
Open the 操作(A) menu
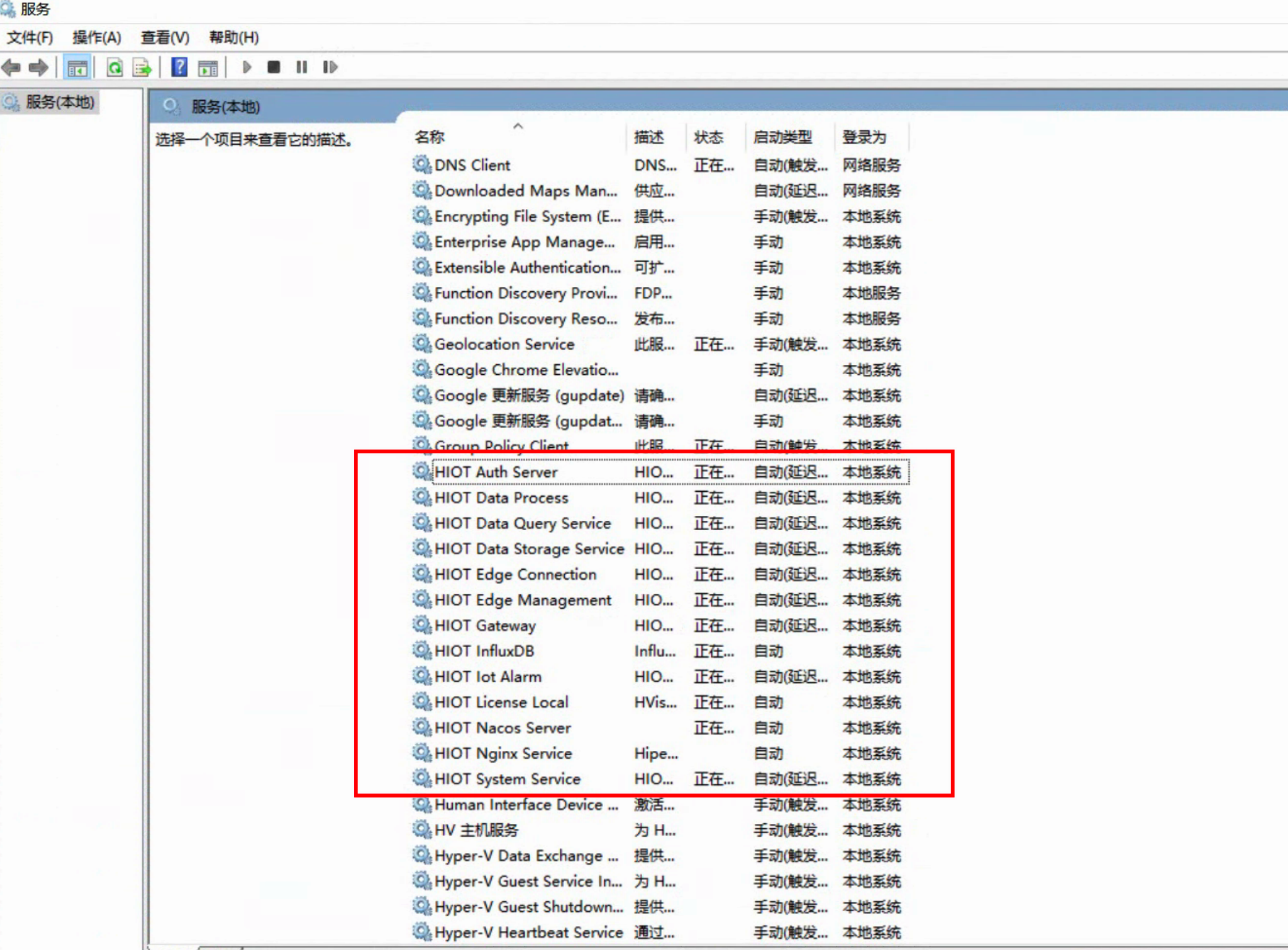click(97, 38)
